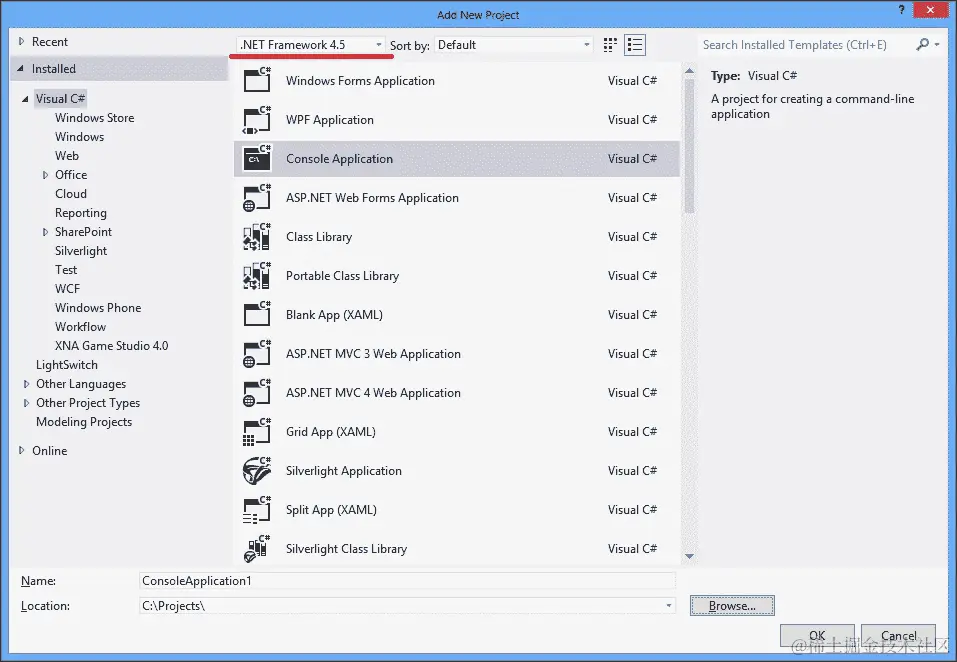957x662 pixels.
Task: Click the Name input field
Action: [x=407, y=581]
